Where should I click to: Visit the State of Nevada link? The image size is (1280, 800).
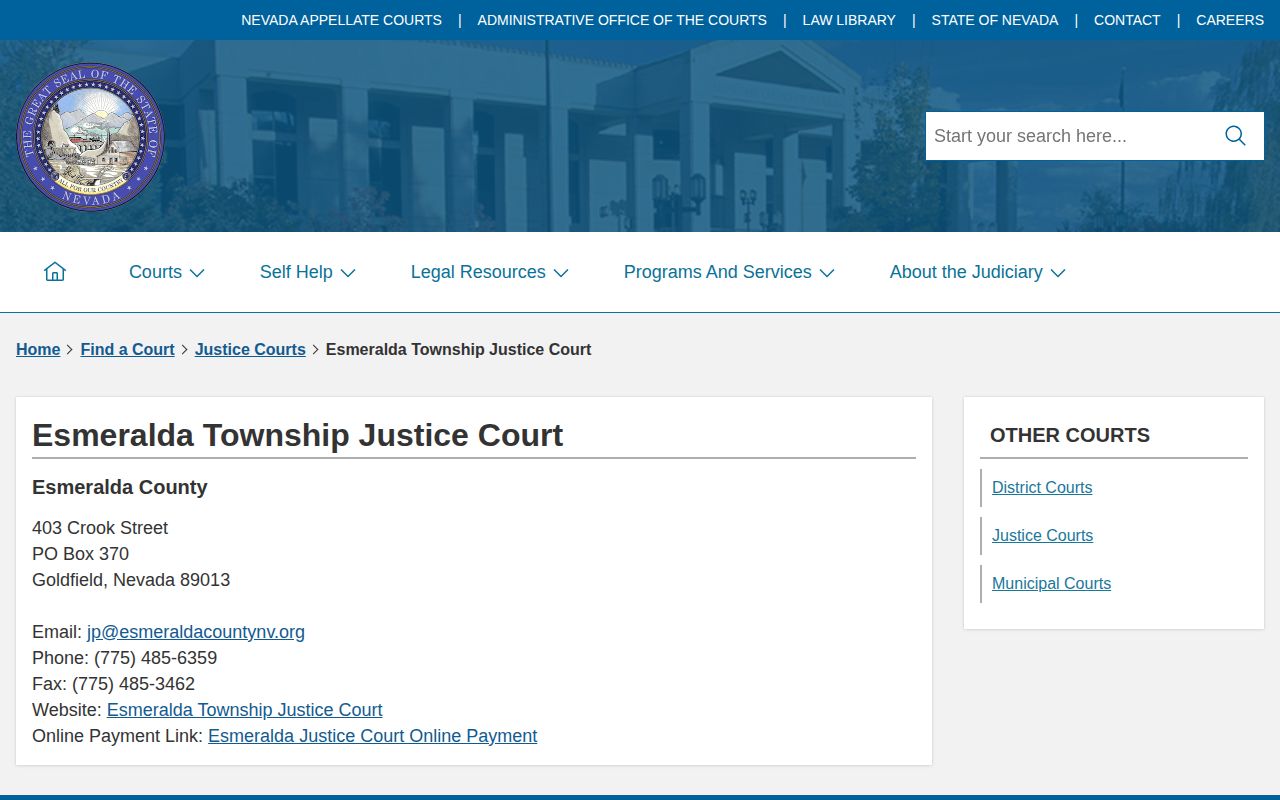(x=995, y=20)
